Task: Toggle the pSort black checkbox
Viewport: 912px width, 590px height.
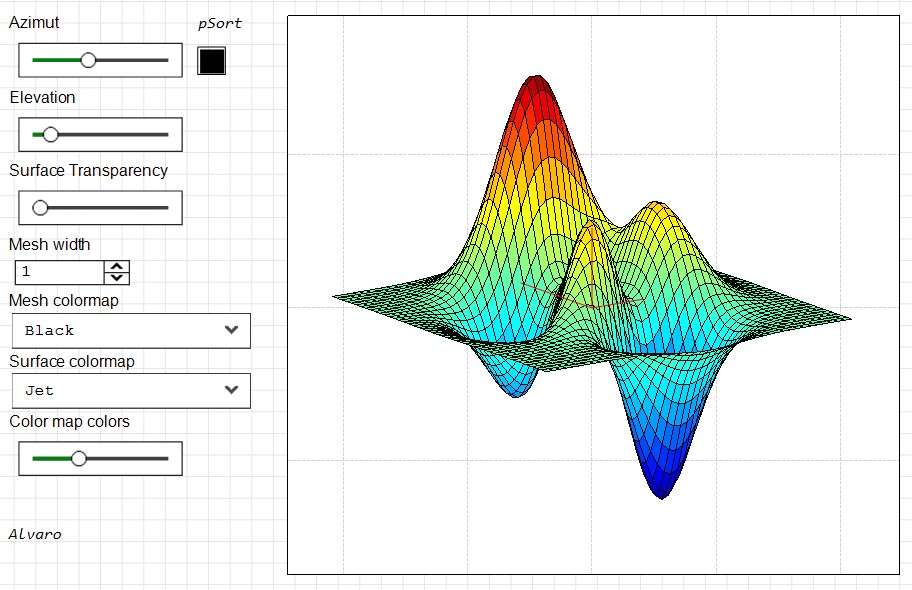Action: pos(211,61)
